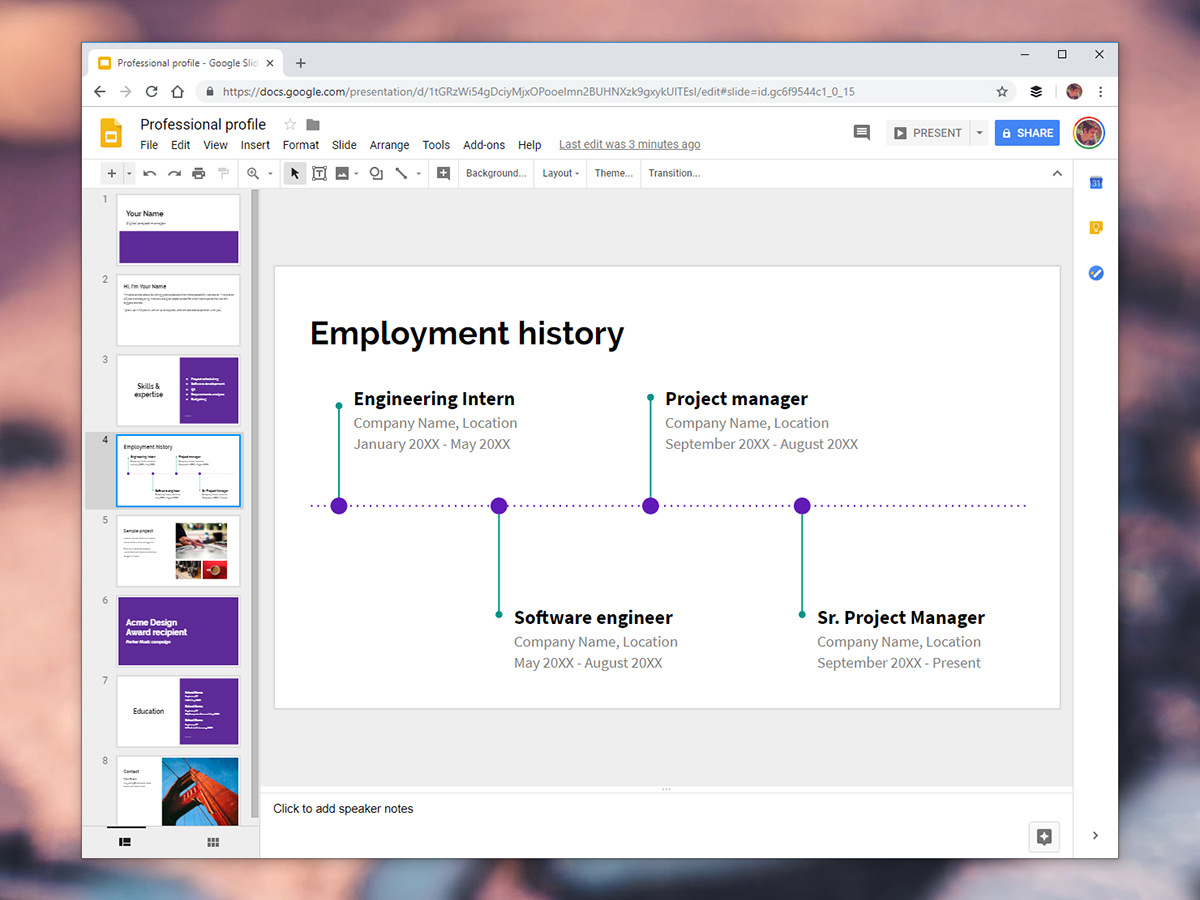Image resolution: width=1200 pixels, height=900 pixels.
Task: Open the Insert menu
Action: pos(255,145)
